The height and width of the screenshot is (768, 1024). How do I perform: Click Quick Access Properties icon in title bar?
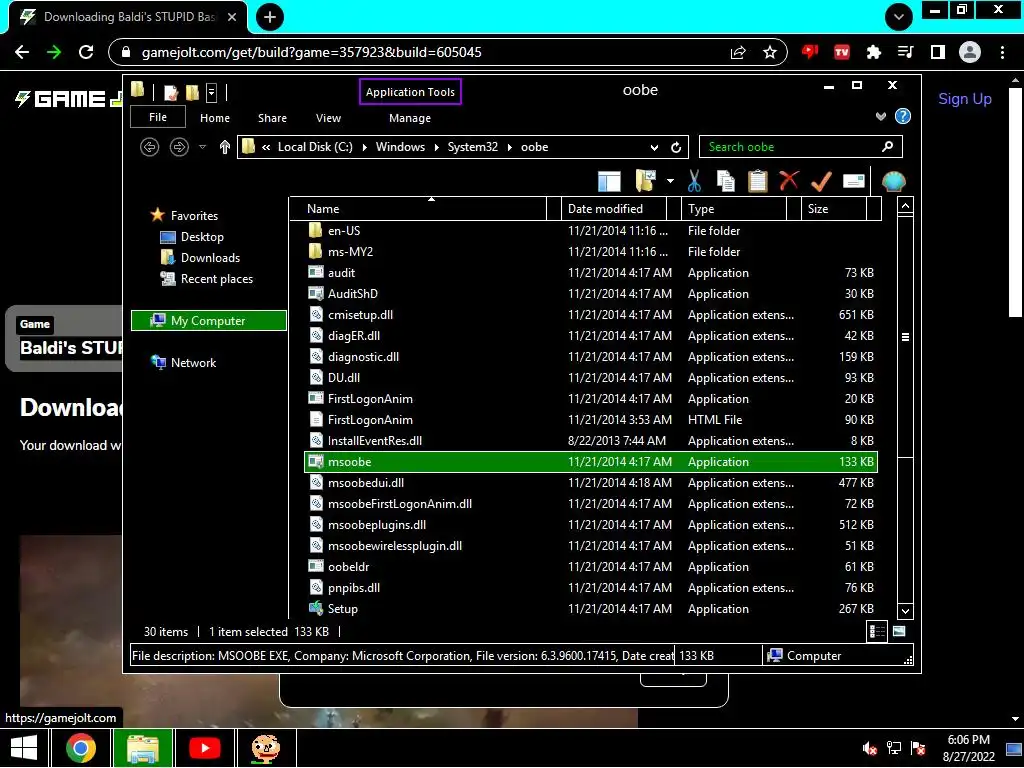(x=171, y=92)
